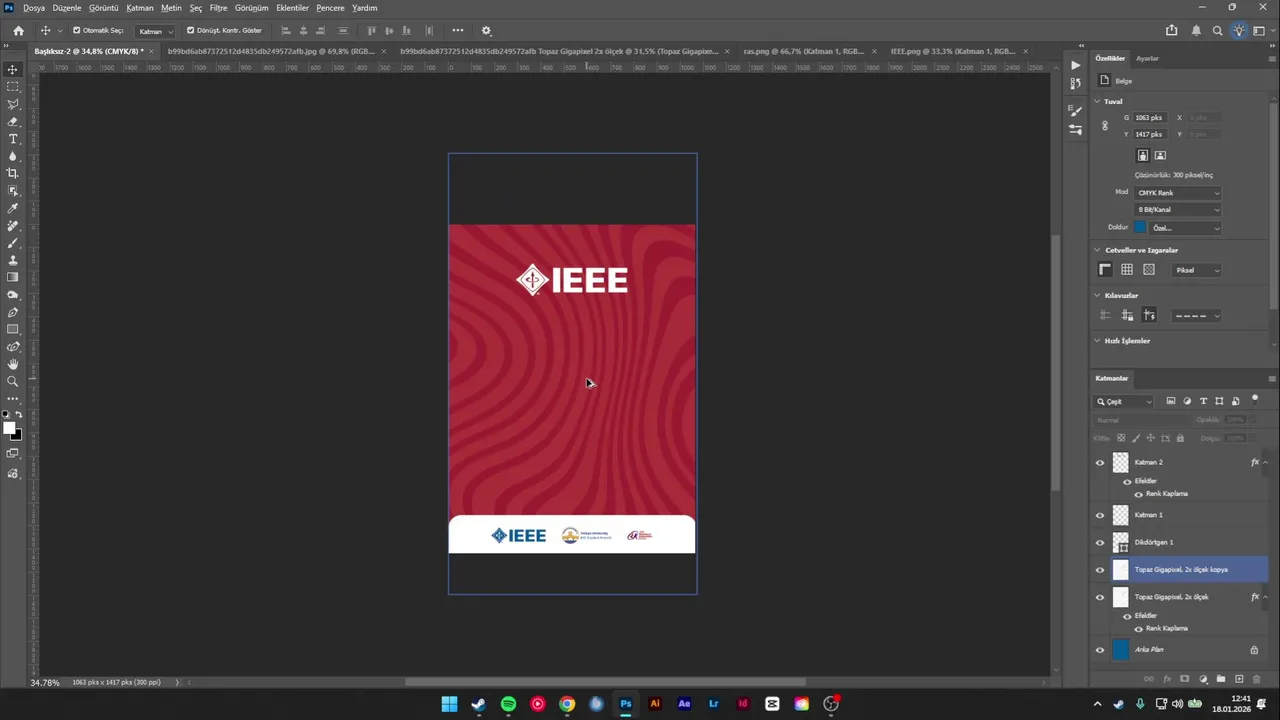
Task: Open the Çeşit layer filter dropdown
Action: [x=1124, y=401]
